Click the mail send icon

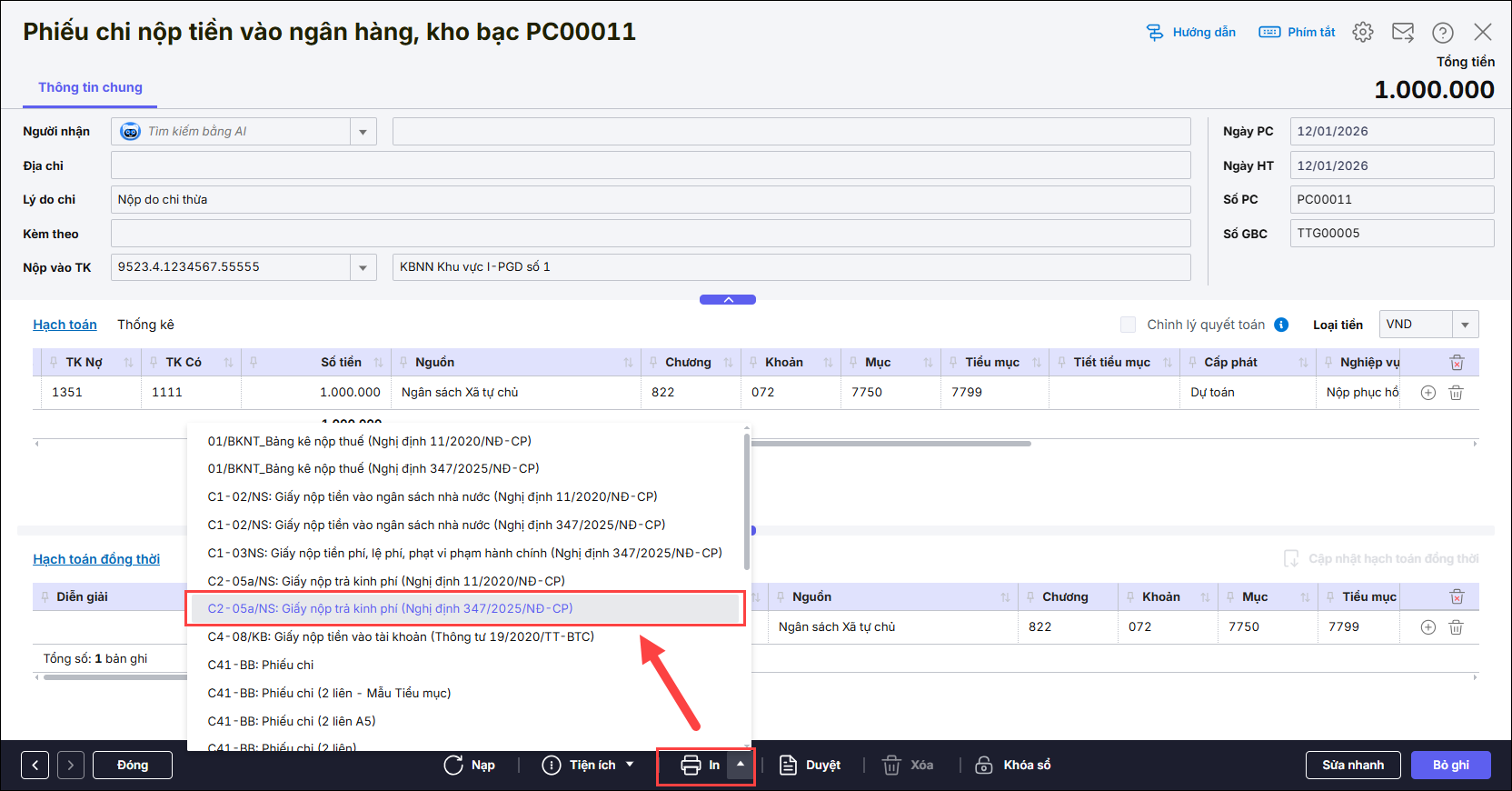tap(1403, 32)
